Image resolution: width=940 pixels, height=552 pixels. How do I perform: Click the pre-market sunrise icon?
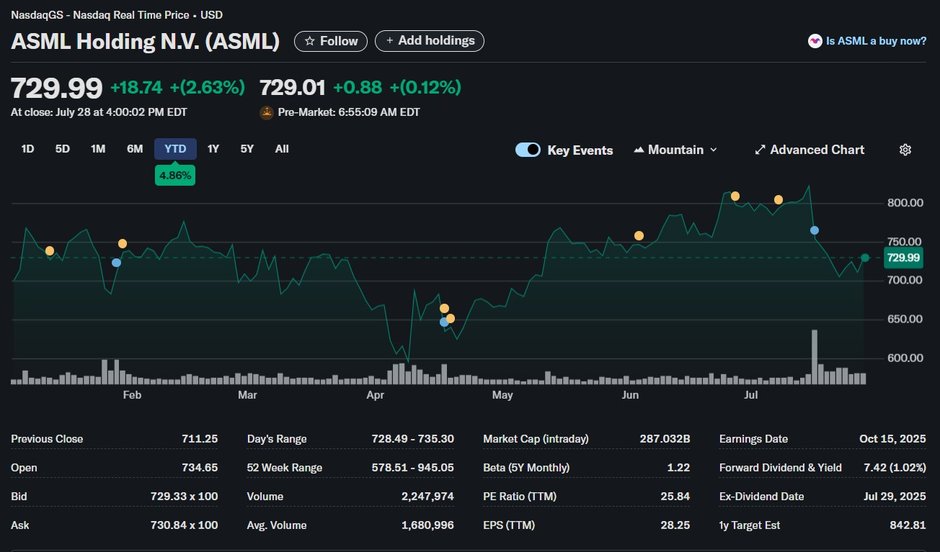coord(266,112)
